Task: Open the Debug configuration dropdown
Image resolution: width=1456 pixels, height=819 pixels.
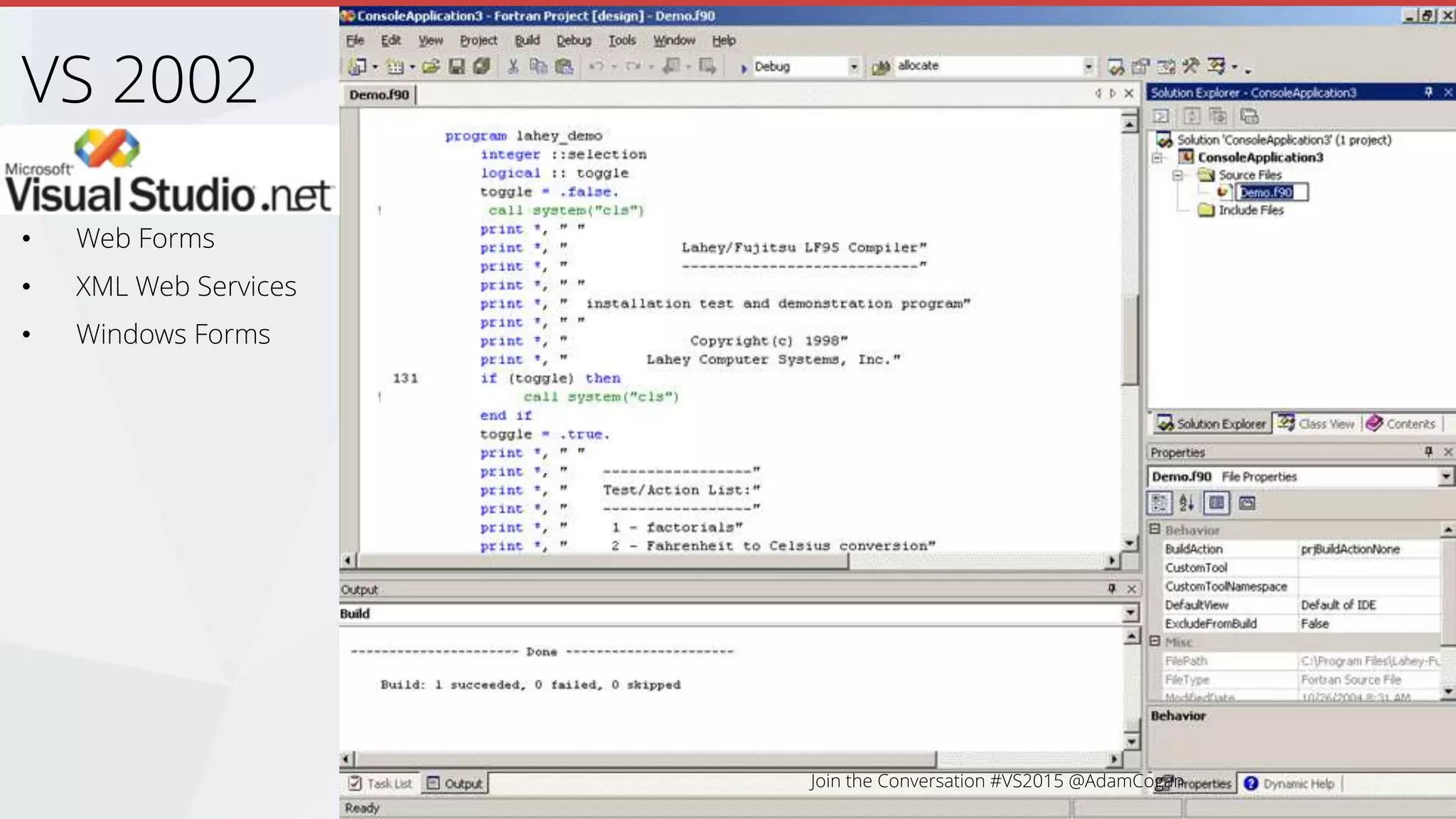Action: (x=854, y=67)
